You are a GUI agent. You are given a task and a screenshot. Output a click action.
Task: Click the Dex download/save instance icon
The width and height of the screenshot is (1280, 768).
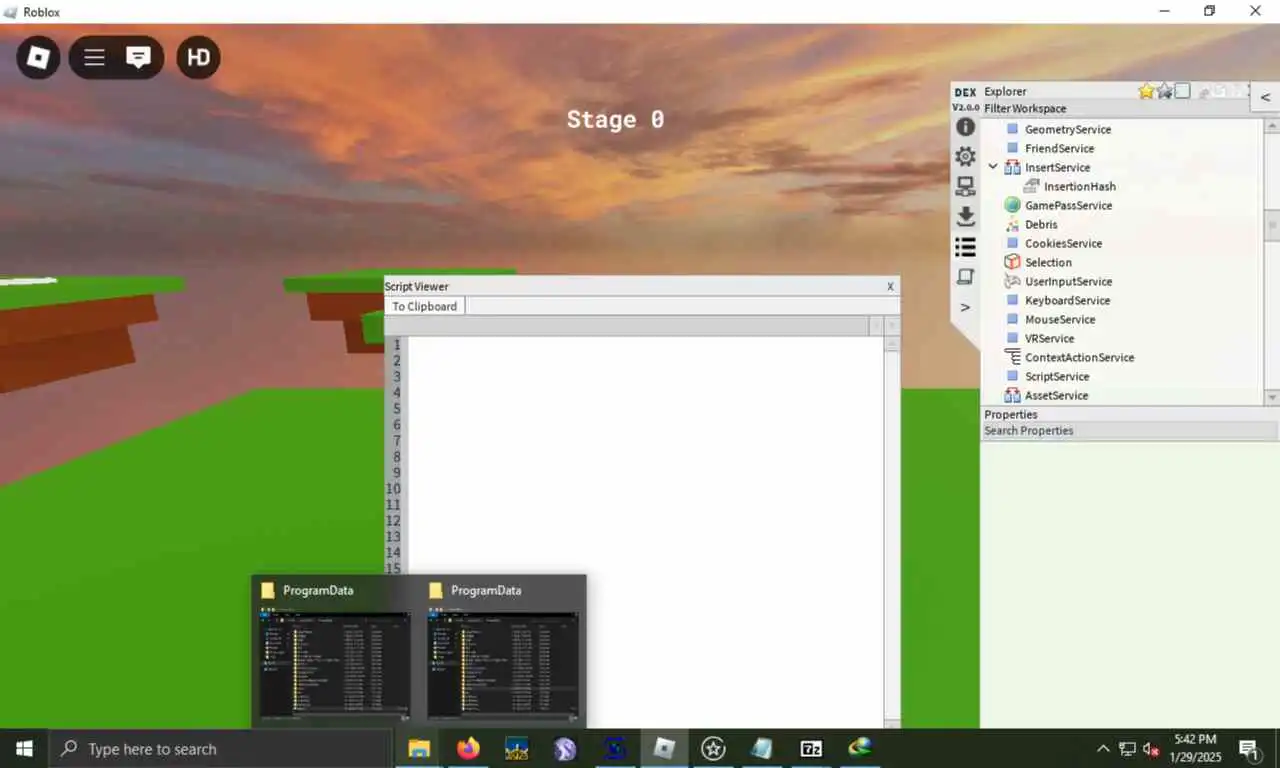tap(965, 217)
